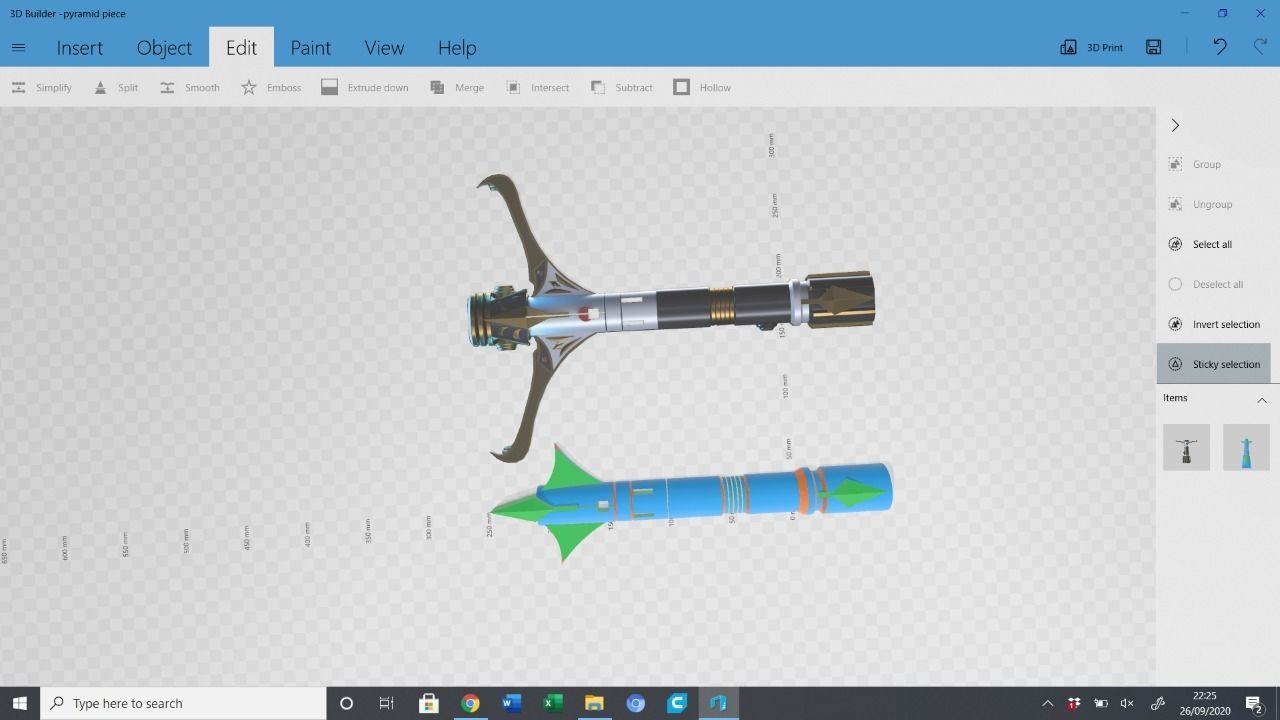
Task: Open Task View on the taskbar
Action: point(386,703)
